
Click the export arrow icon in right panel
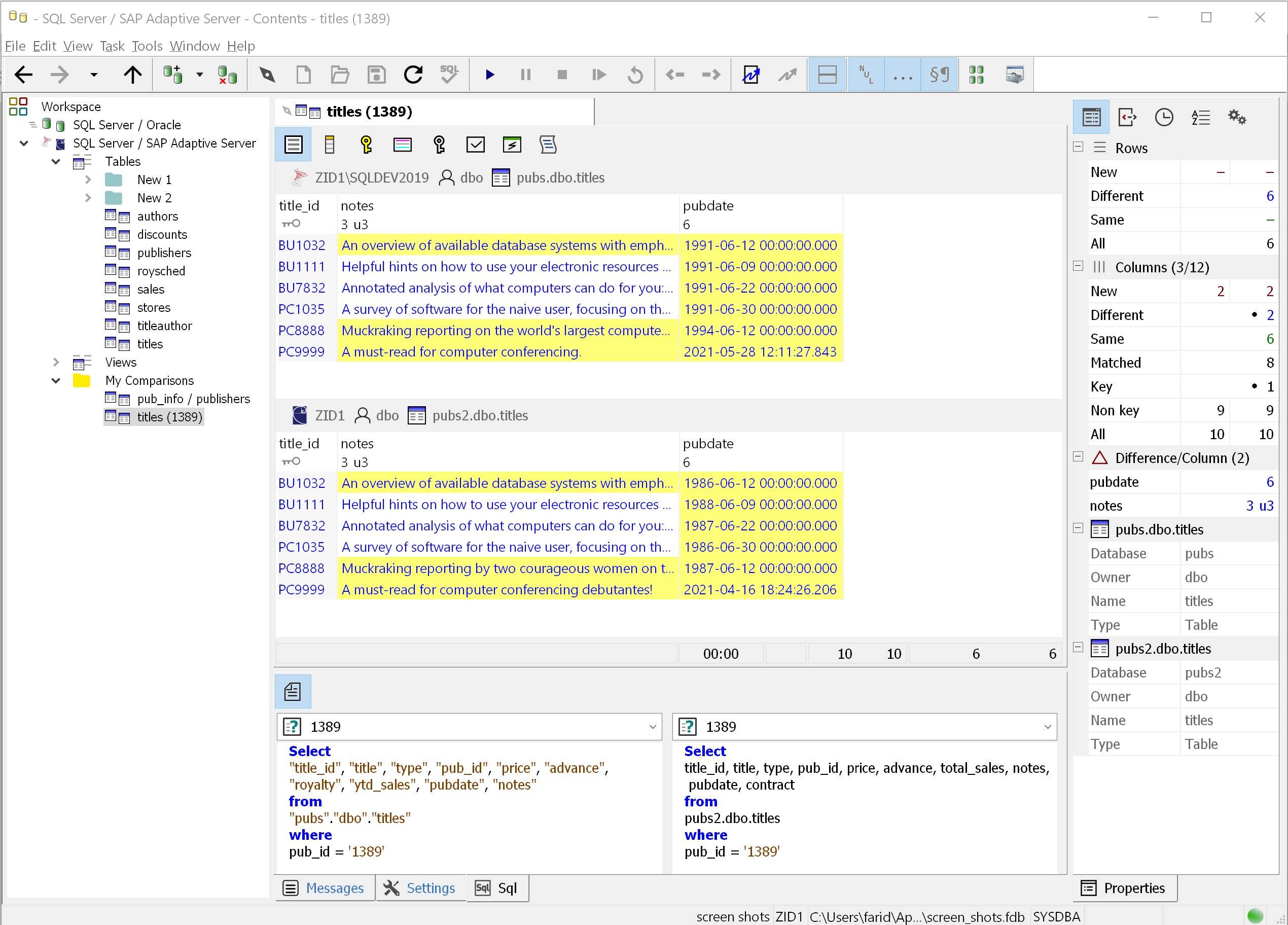pyautogui.click(x=1127, y=118)
